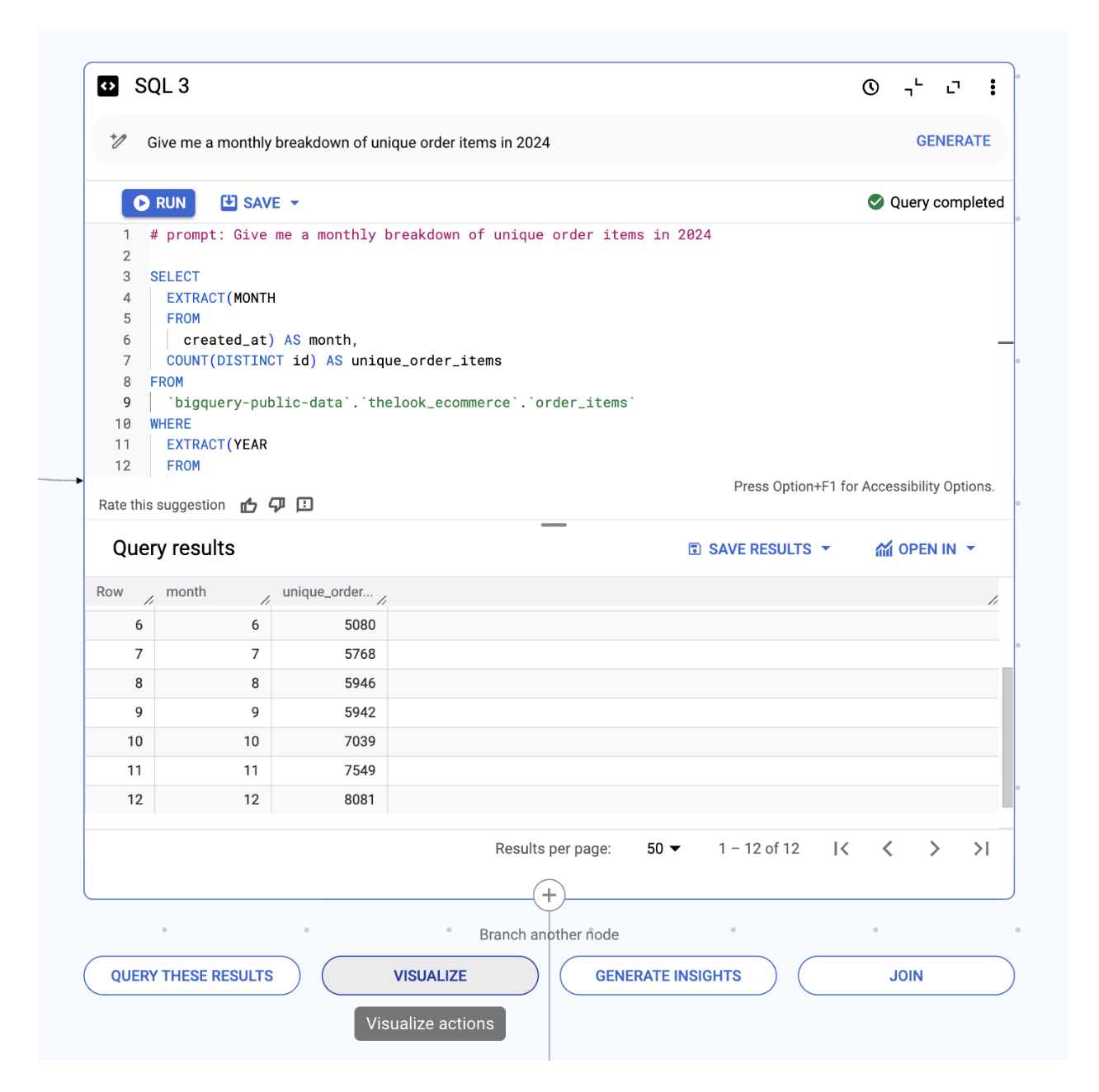Click the plus icon to branch node
Image resolution: width=1099 pixels, height=1092 pixels.
coord(549,895)
